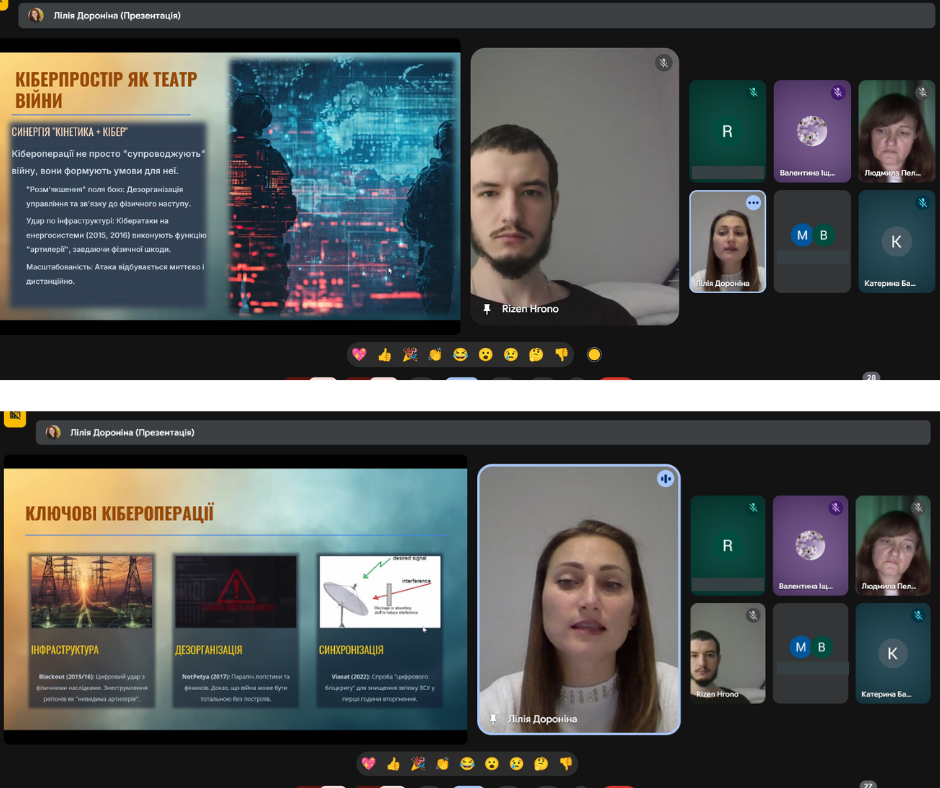
Task: Open skin tone selector next to upper emoji bar
Action: pyautogui.click(x=594, y=354)
